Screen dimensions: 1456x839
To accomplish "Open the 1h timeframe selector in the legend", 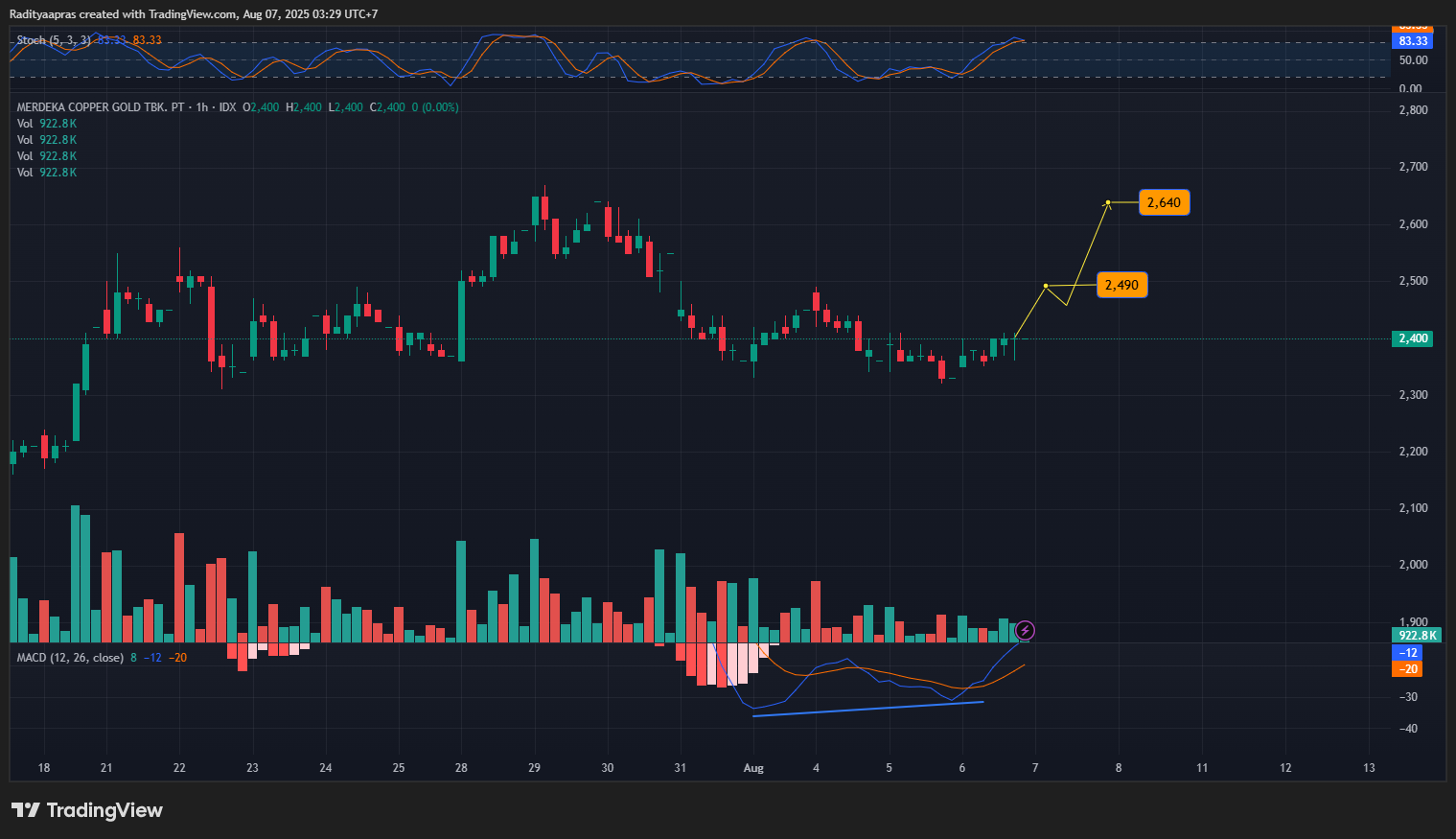I will click(x=201, y=107).
